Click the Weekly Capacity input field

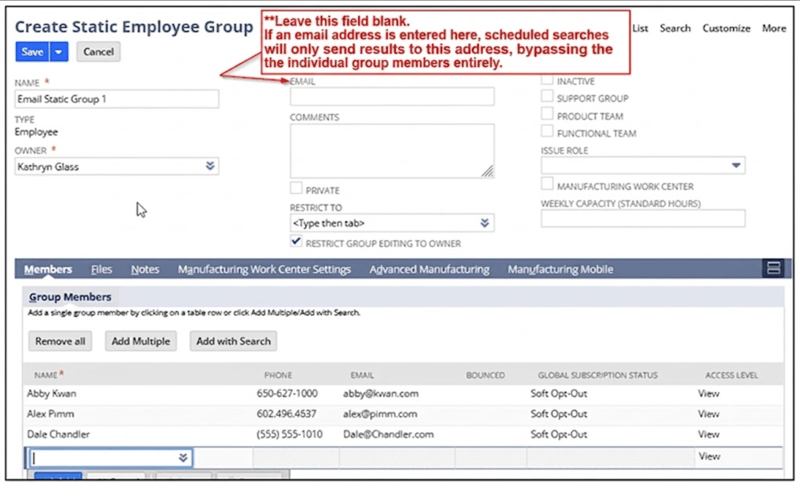coord(643,218)
